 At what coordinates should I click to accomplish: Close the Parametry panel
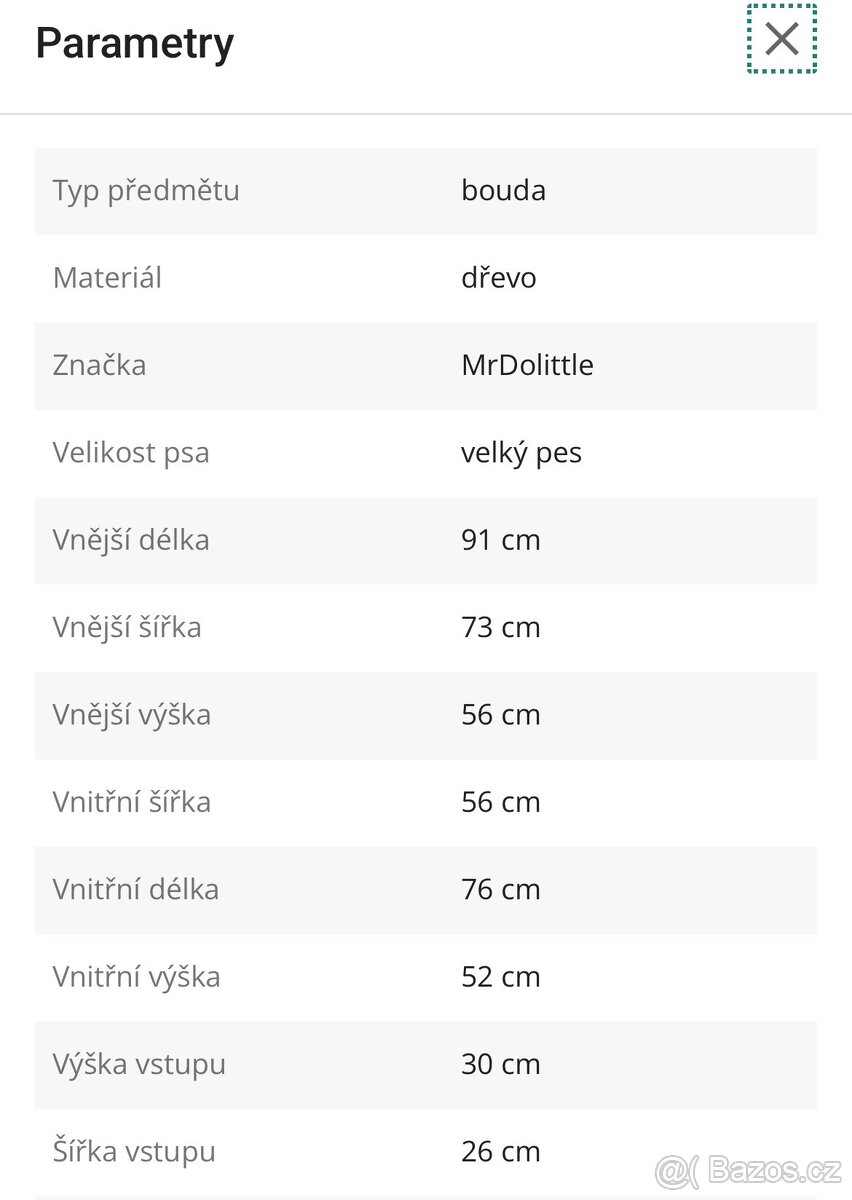782,39
